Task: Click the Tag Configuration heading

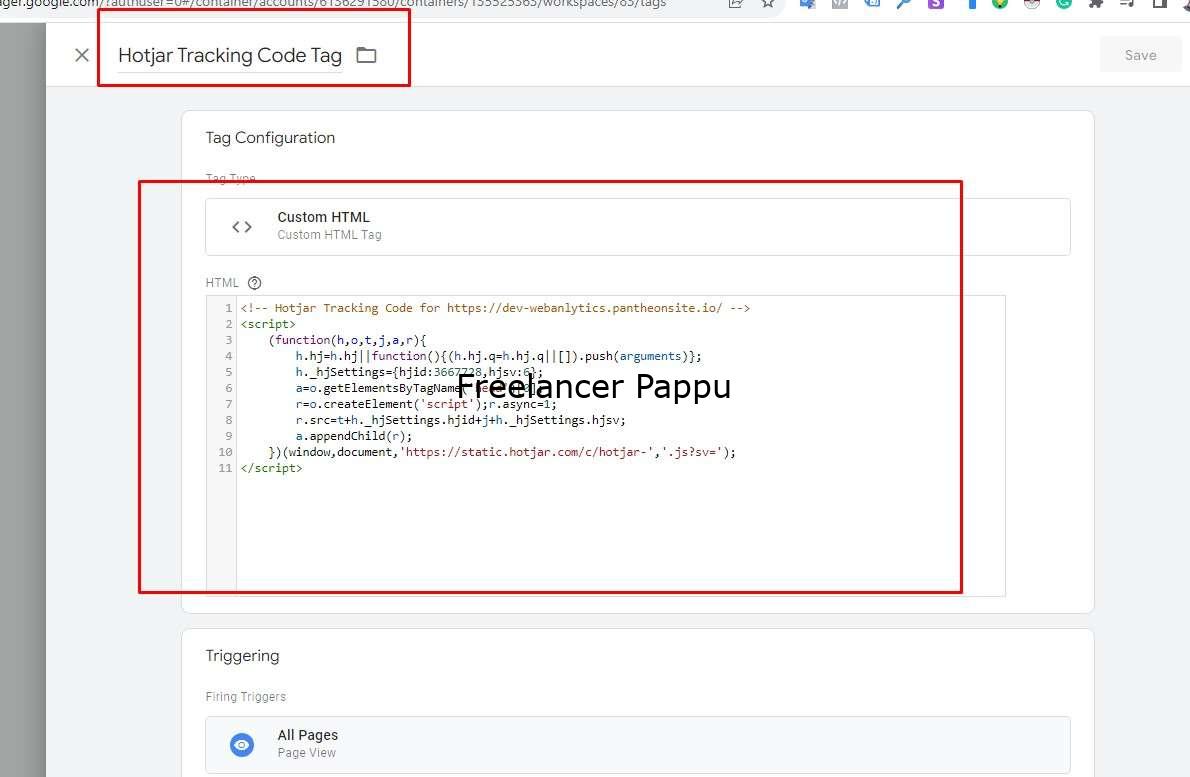Action: 270,138
